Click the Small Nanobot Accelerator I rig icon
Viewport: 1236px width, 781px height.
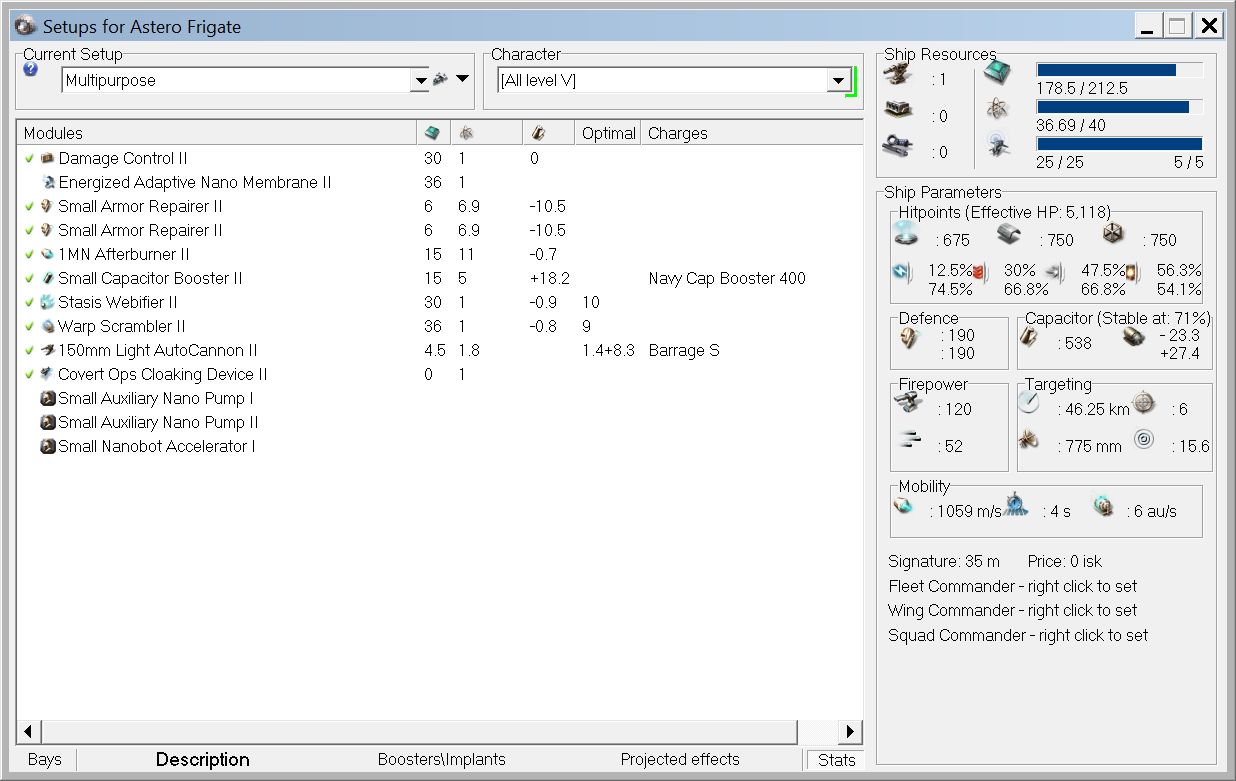coord(47,446)
